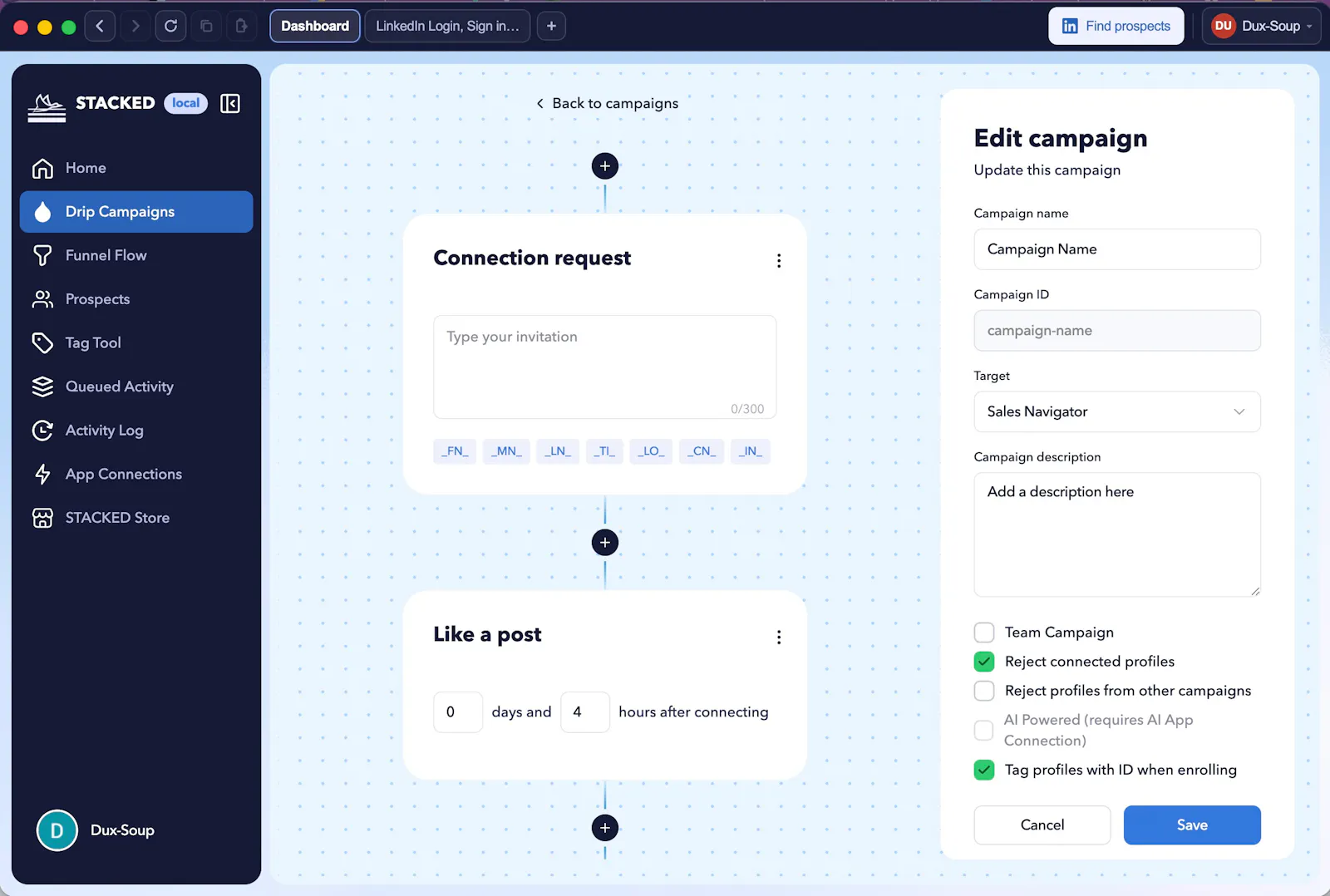Toggle the AI Powered checkbox
Screen dimensions: 1330x896
[x=984, y=731]
